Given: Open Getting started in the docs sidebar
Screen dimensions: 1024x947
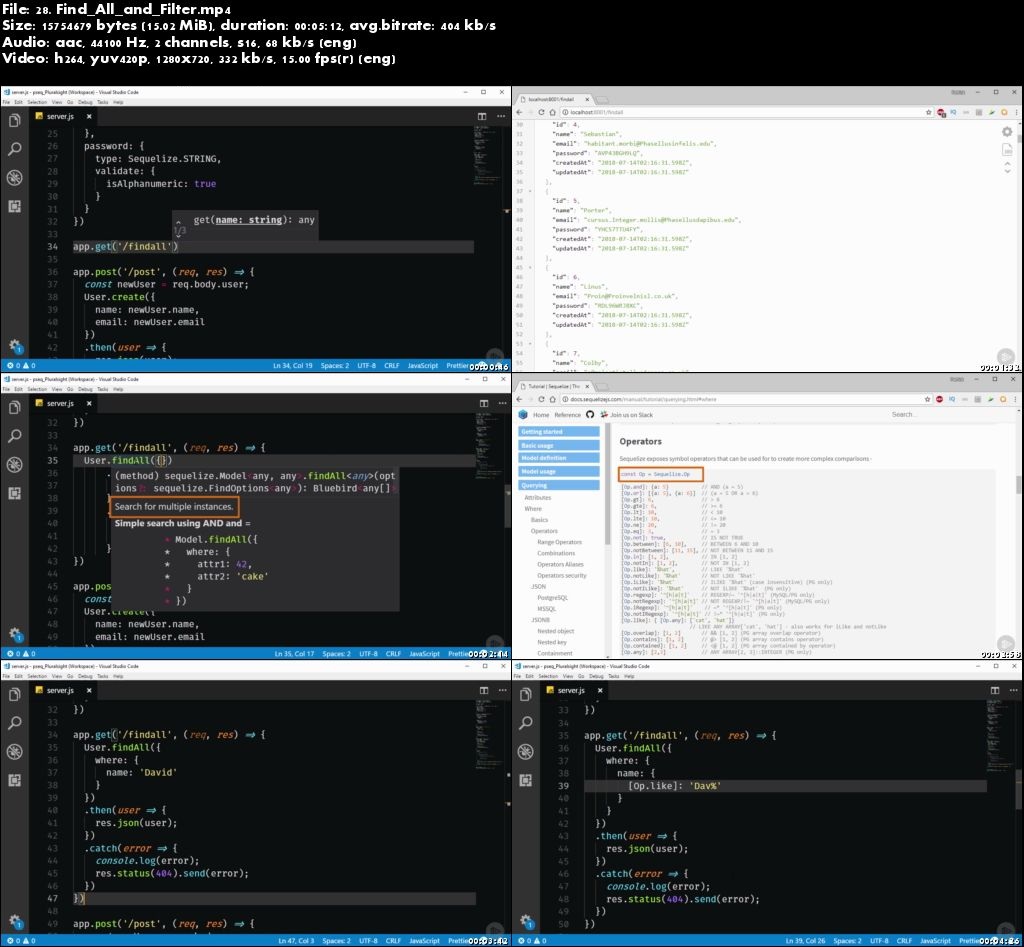Looking at the screenshot, I should [559, 432].
